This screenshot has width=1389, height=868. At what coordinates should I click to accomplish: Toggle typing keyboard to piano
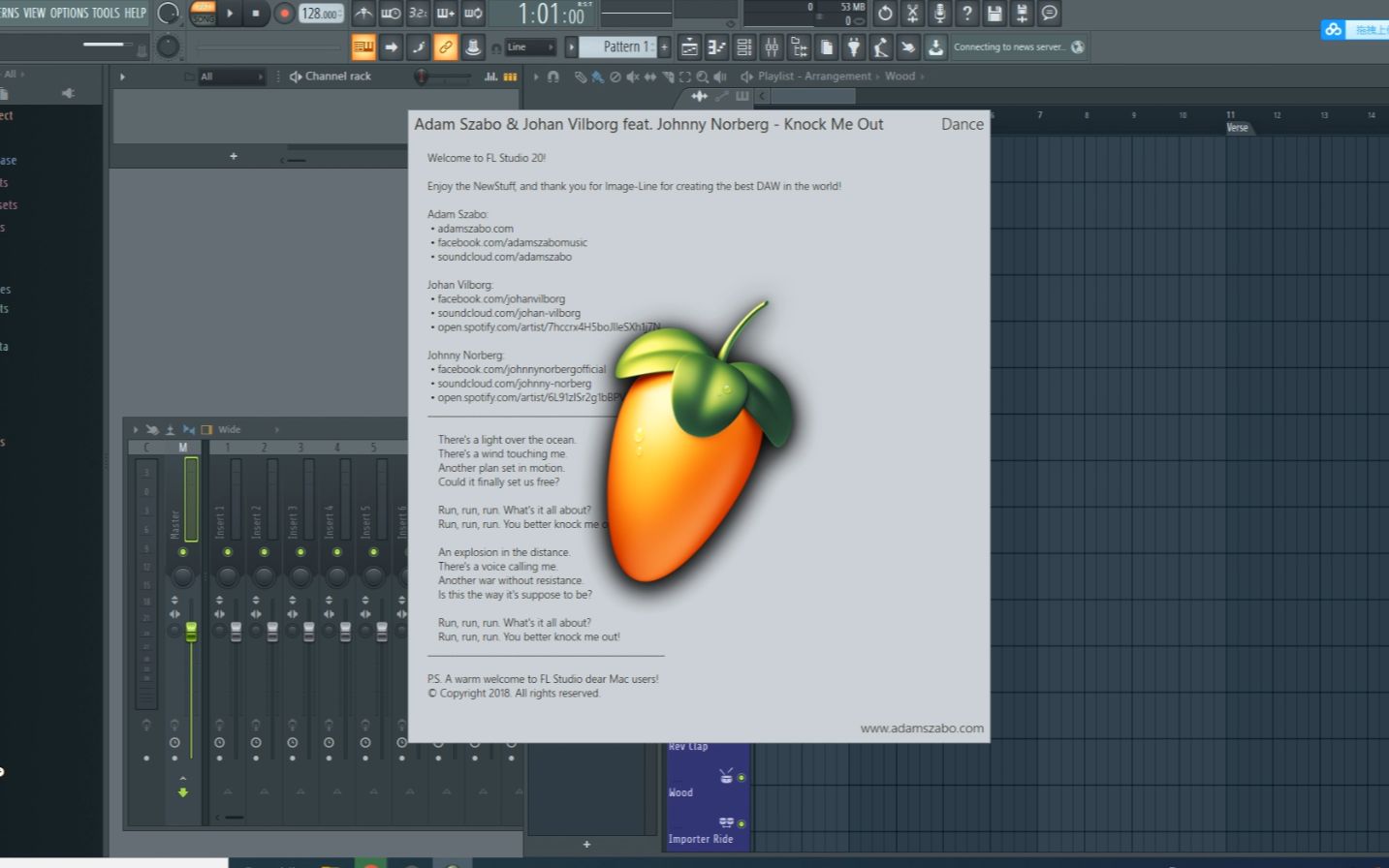[x=363, y=46]
